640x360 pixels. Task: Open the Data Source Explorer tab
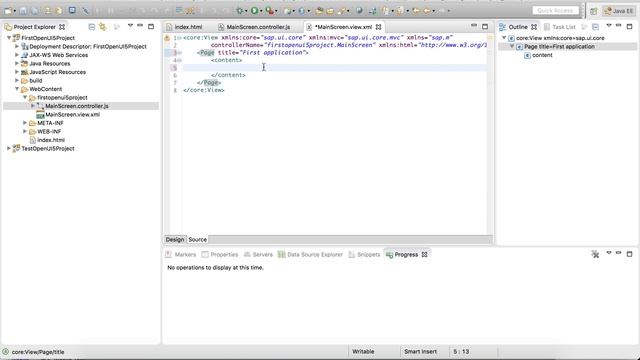pos(310,255)
